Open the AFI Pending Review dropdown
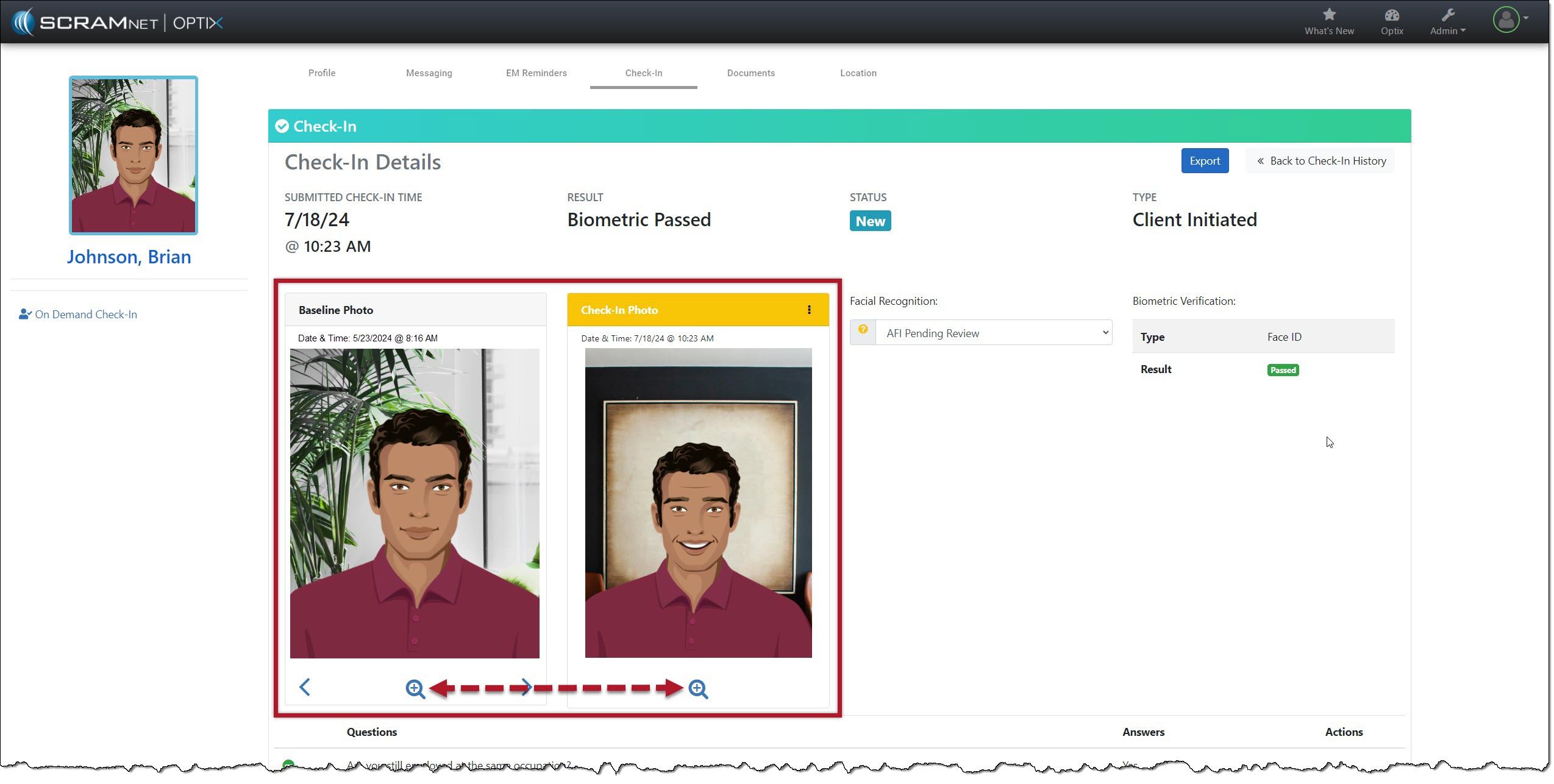This screenshot has width=1554, height=784. (x=993, y=333)
